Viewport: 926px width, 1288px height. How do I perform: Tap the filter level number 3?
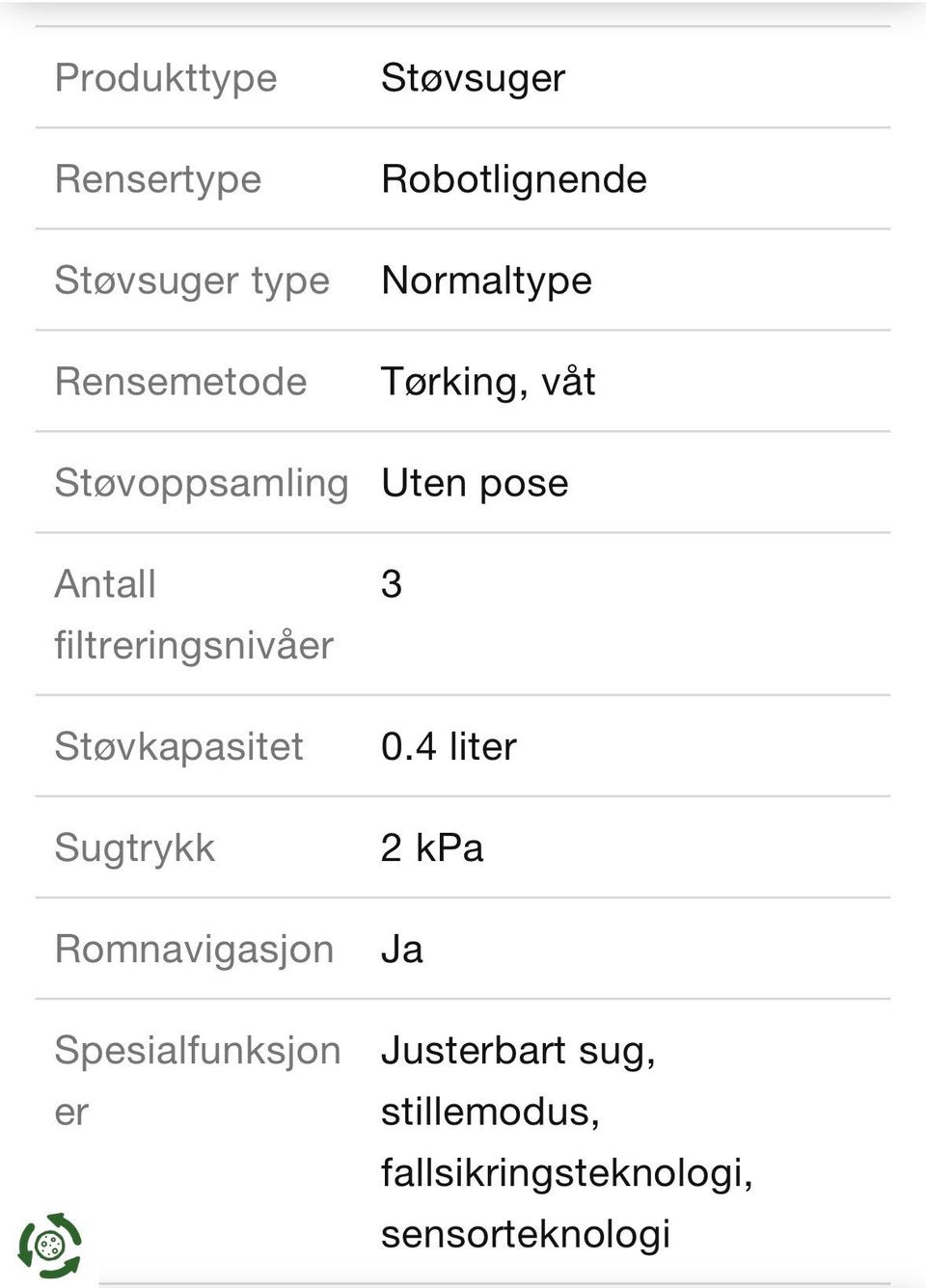pos(392,584)
